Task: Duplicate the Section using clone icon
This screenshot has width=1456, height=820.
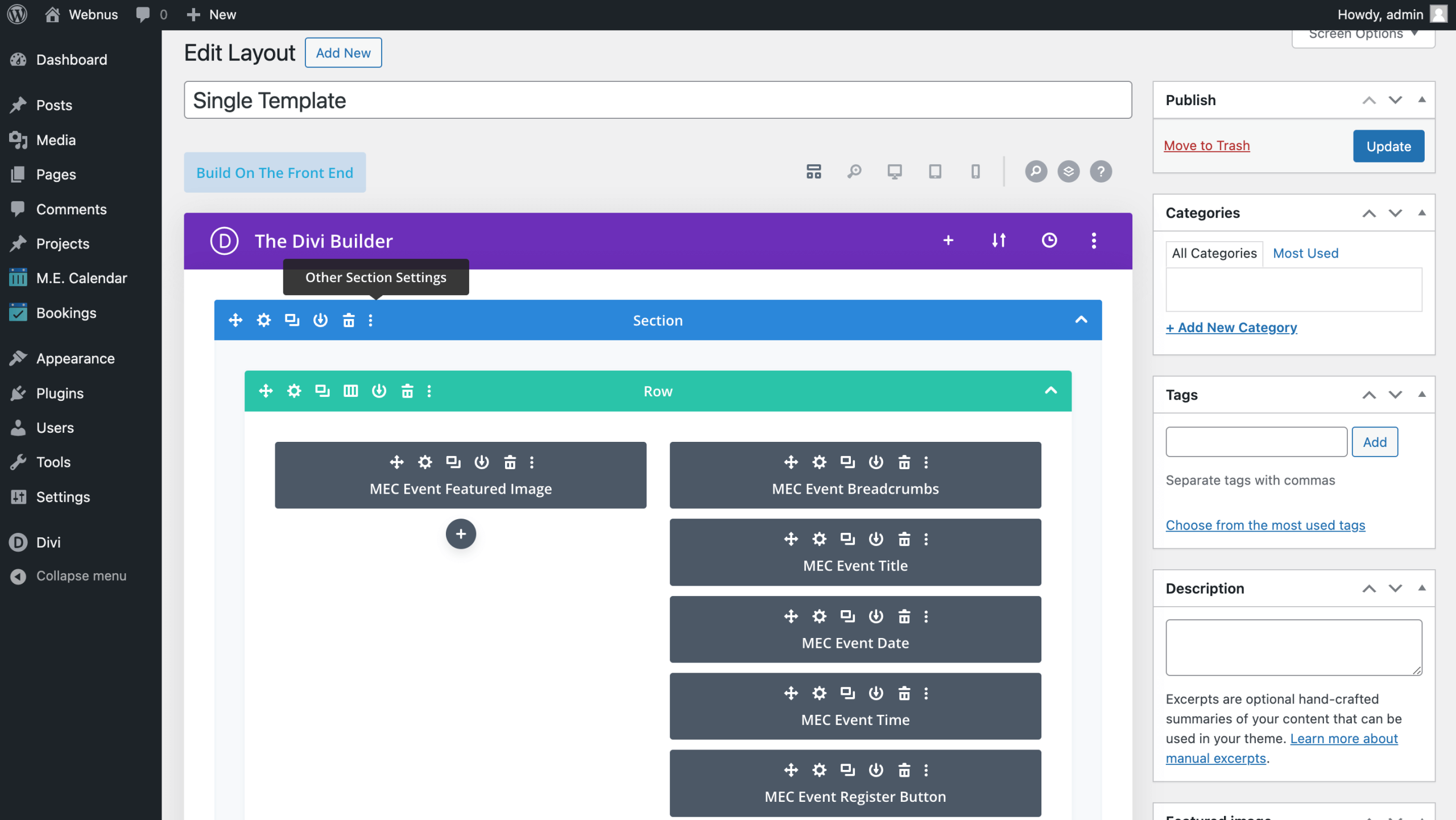Action: pyautogui.click(x=292, y=320)
